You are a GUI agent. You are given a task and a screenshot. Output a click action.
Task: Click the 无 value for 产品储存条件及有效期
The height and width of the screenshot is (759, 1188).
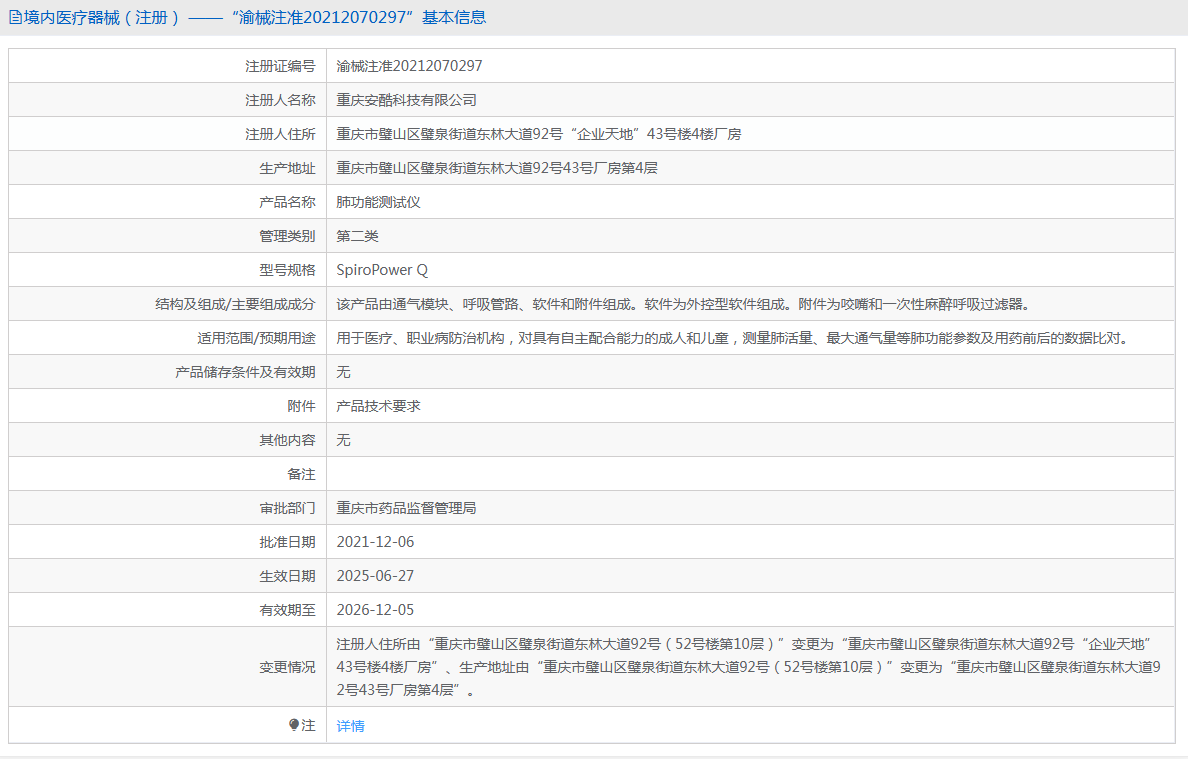click(343, 372)
